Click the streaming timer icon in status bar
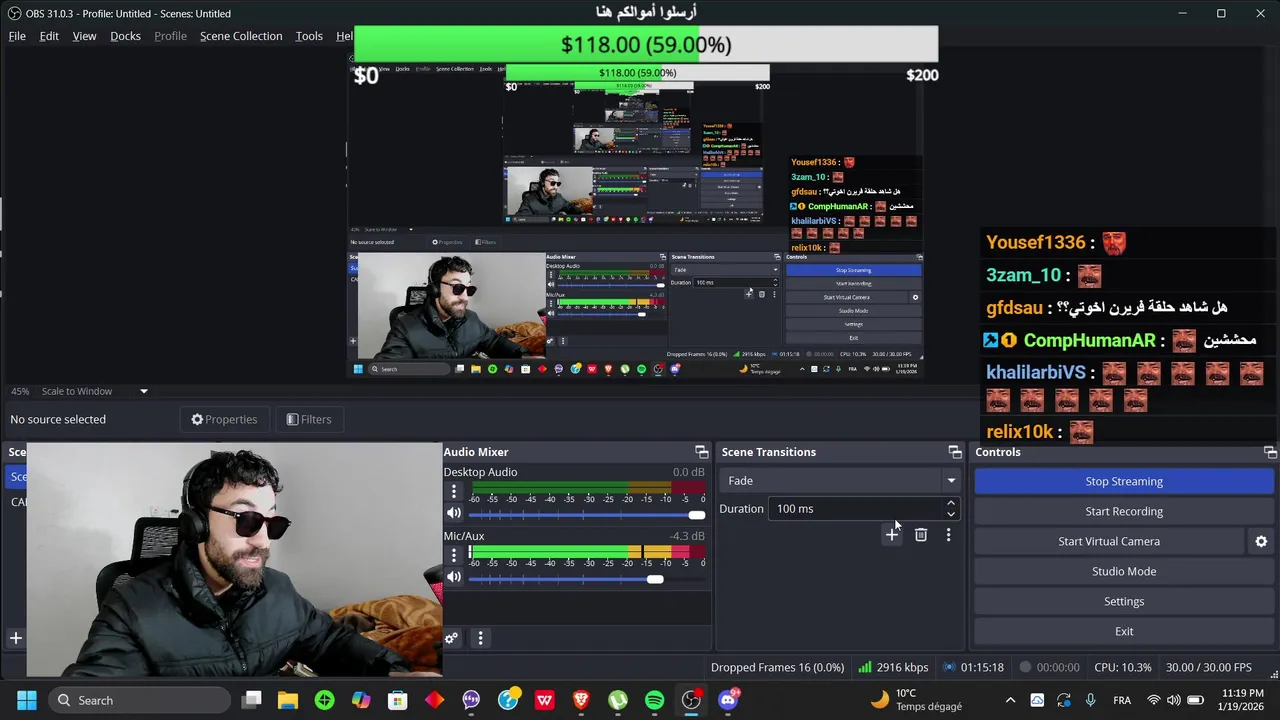This screenshot has height=720, width=1280. [950, 667]
